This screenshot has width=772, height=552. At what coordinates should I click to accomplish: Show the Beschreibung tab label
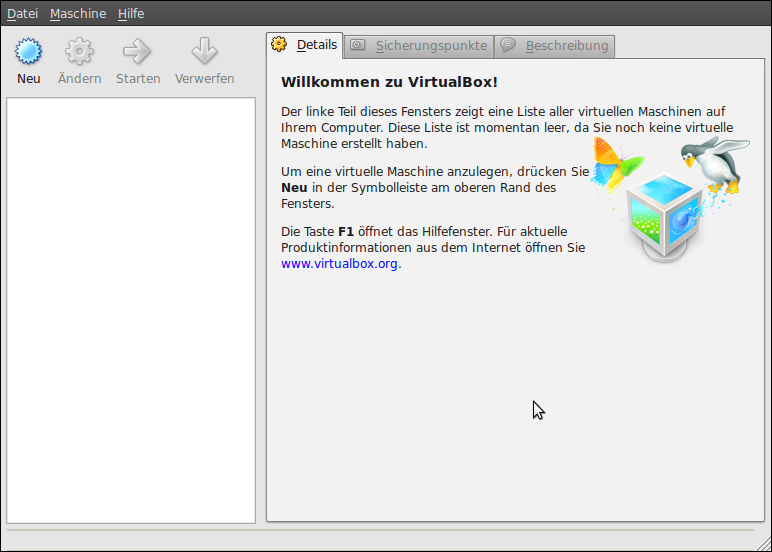pos(566,46)
